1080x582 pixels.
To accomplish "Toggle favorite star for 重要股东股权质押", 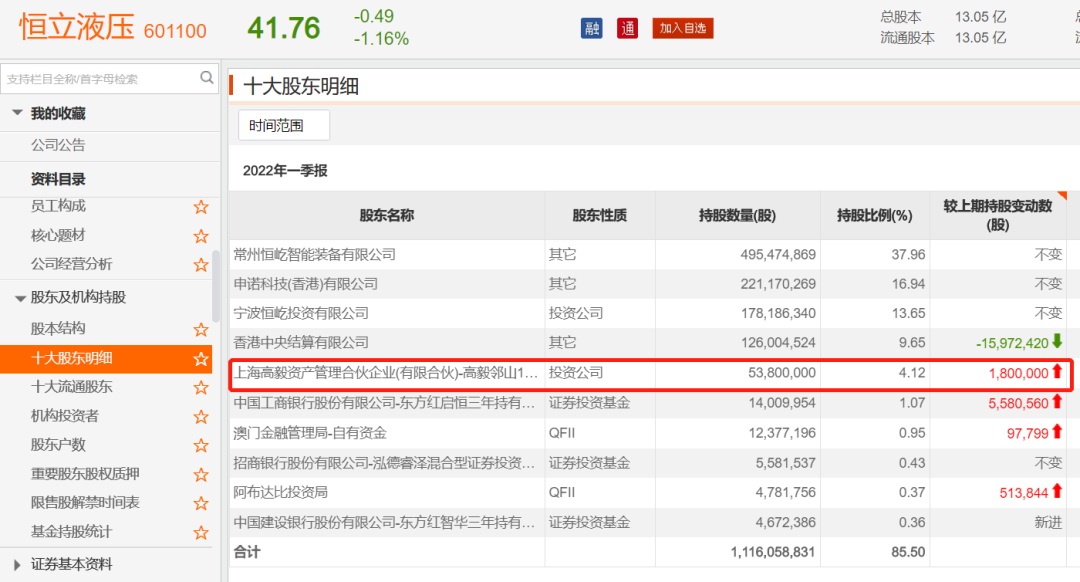I will [201, 475].
